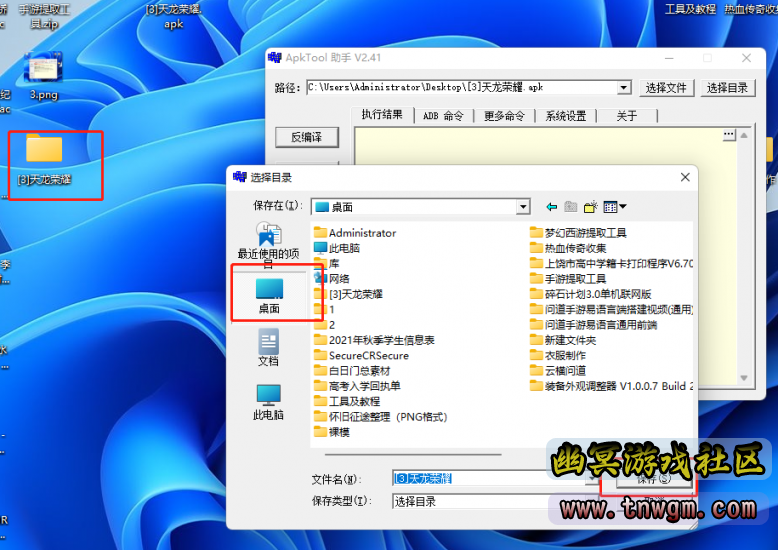The width and height of the screenshot is (778, 550).
Task: Select 手游提取工具.zip on the desktop
Action: coord(44,16)
